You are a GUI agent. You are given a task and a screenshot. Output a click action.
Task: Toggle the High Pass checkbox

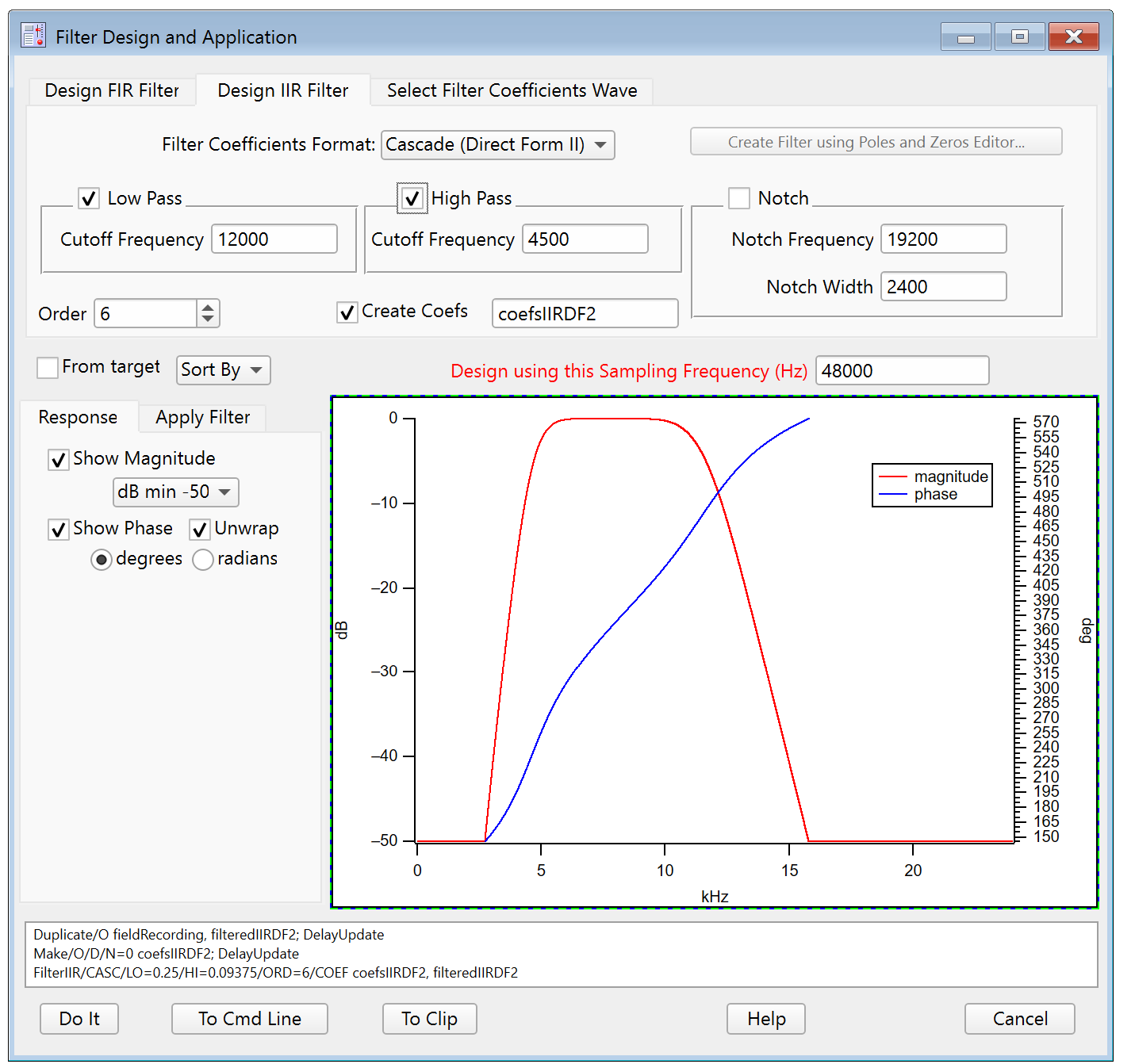pyautogui.click(x=412, y=198)
